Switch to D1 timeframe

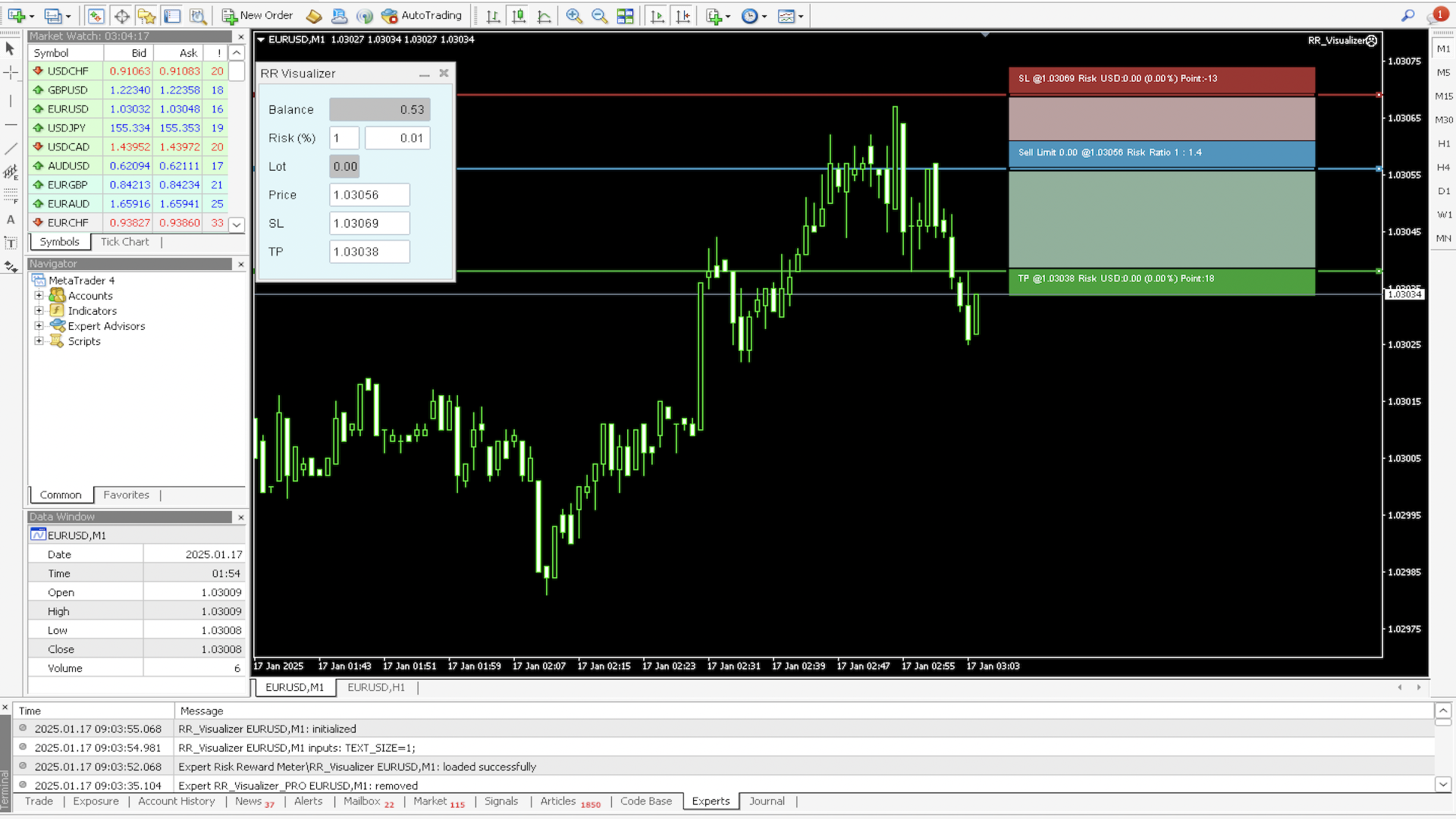click(1443, 191)
